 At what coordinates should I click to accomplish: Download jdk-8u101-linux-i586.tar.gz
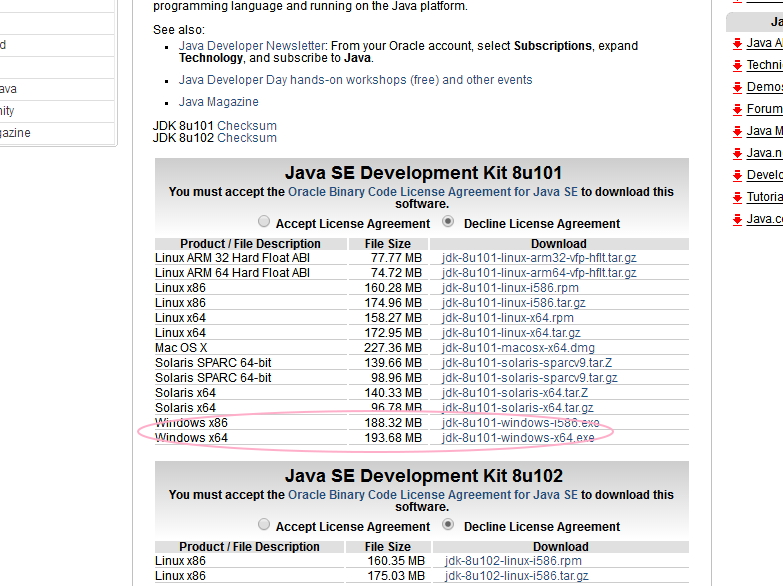(514, 303)
